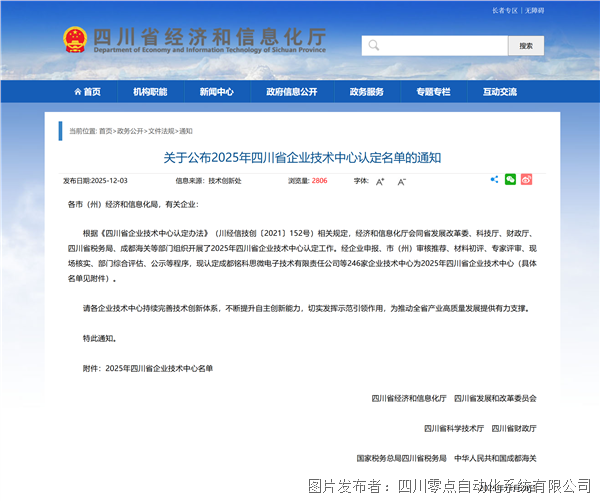Select the 专题专栏 nav item
The height and width of the screenshot is (501, 600).
[433, 92]
